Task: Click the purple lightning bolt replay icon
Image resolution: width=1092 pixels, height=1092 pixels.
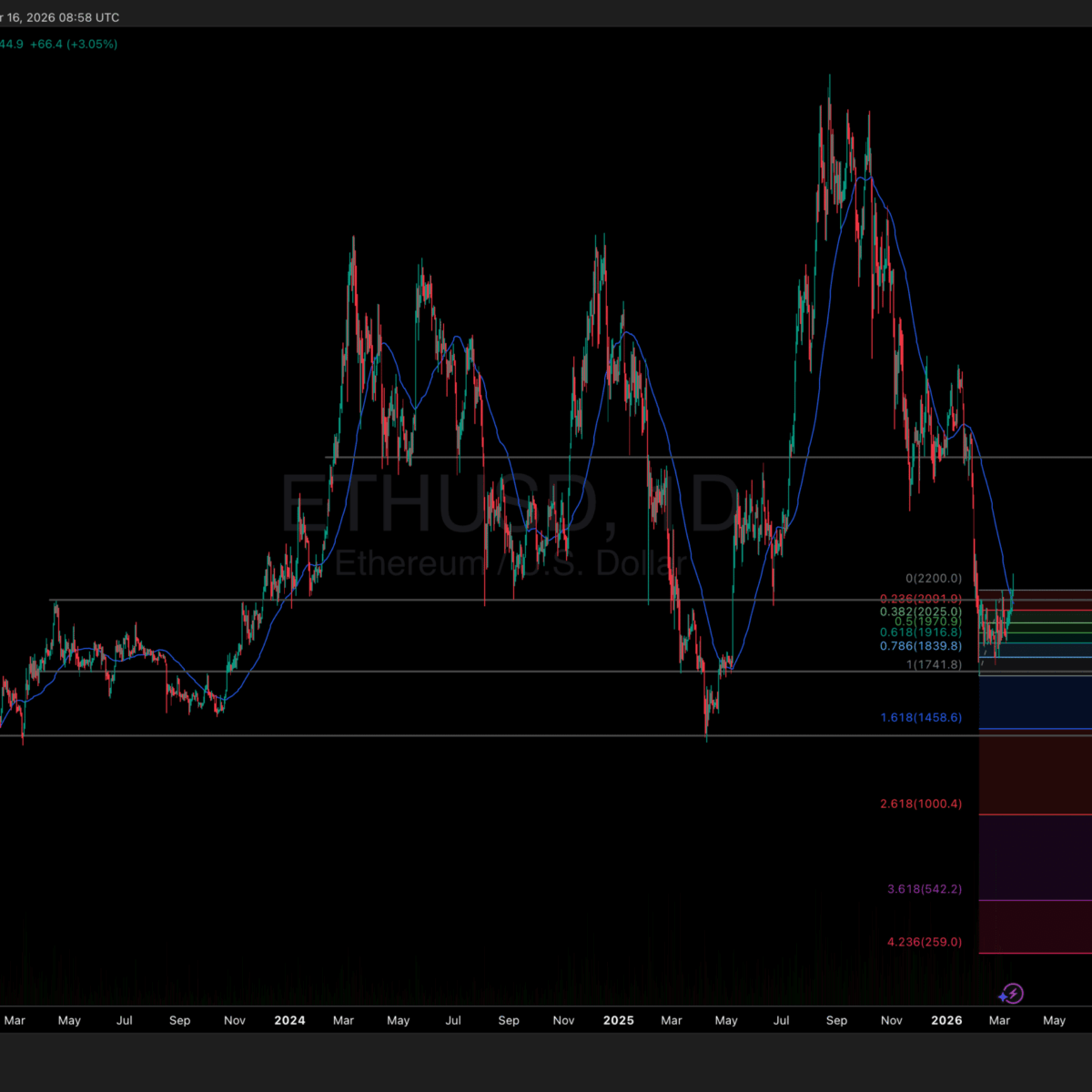Action: click(x=1013, y=994)
